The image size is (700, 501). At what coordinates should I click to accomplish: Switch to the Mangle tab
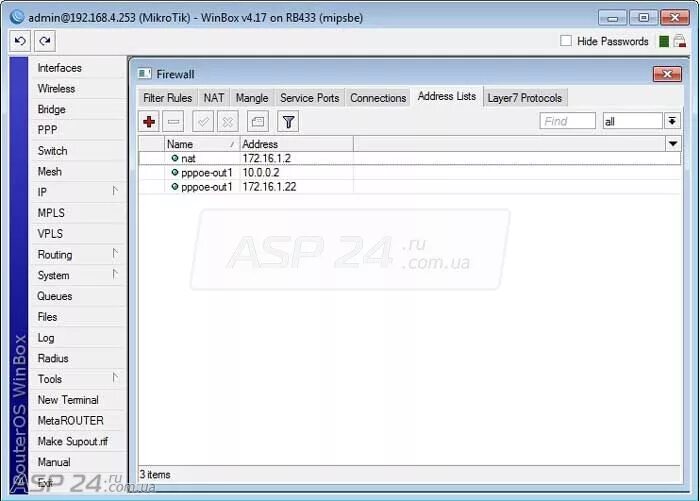(252, 98)
